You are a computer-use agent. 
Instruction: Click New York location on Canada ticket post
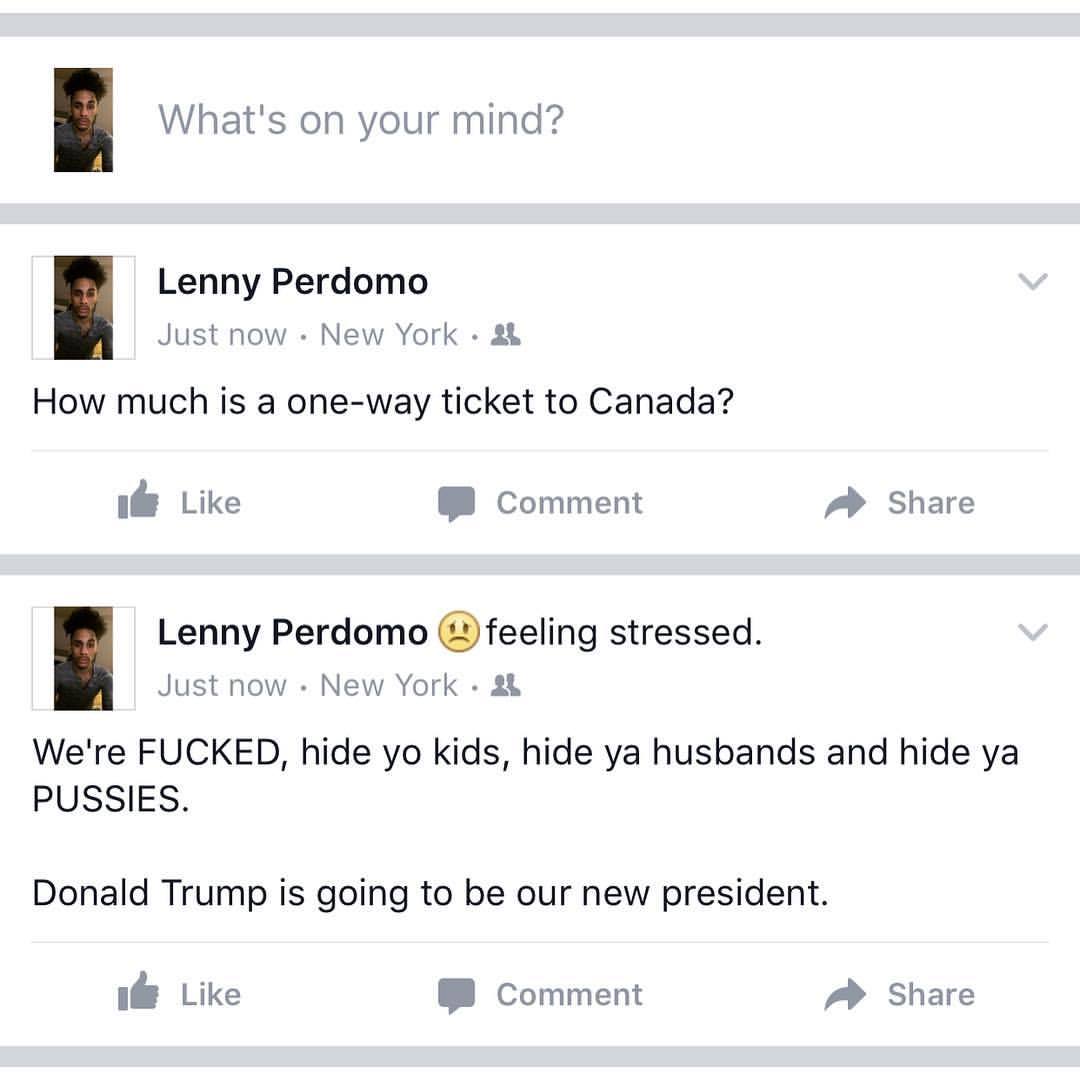click(x=388, y=335)
